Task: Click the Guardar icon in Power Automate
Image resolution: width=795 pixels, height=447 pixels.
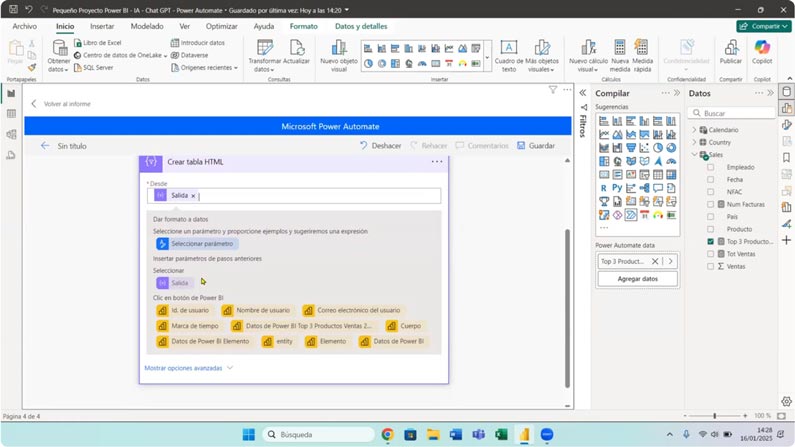Action: pos(536,146)
